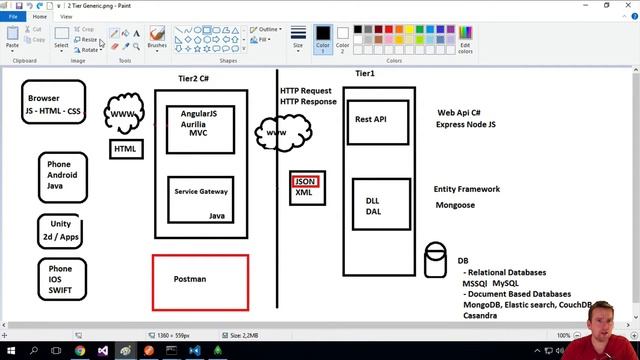Open Visual Studio Code from taskbar

(195, 351)
